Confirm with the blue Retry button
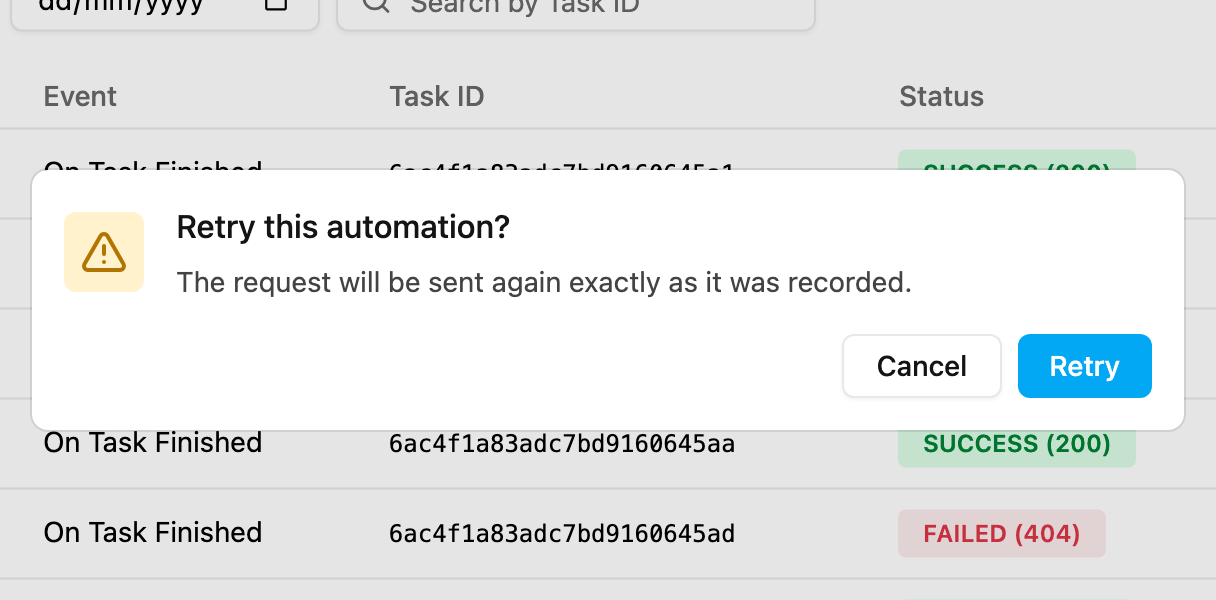The image size is (1216, 600). point(1085,366)
